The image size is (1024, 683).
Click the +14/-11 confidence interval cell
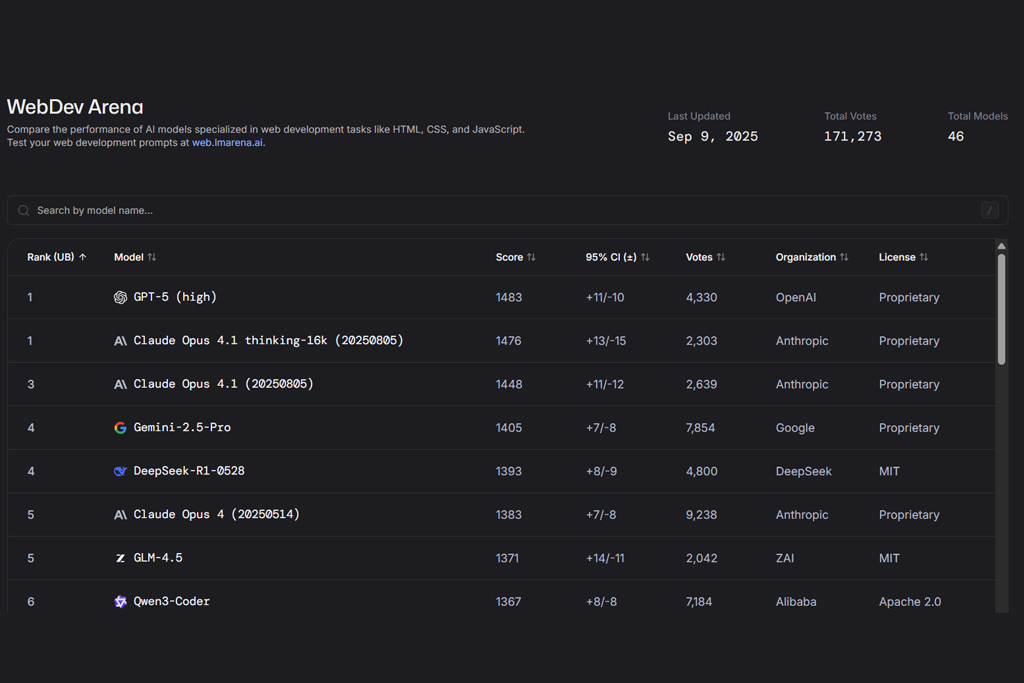point(605,558)
